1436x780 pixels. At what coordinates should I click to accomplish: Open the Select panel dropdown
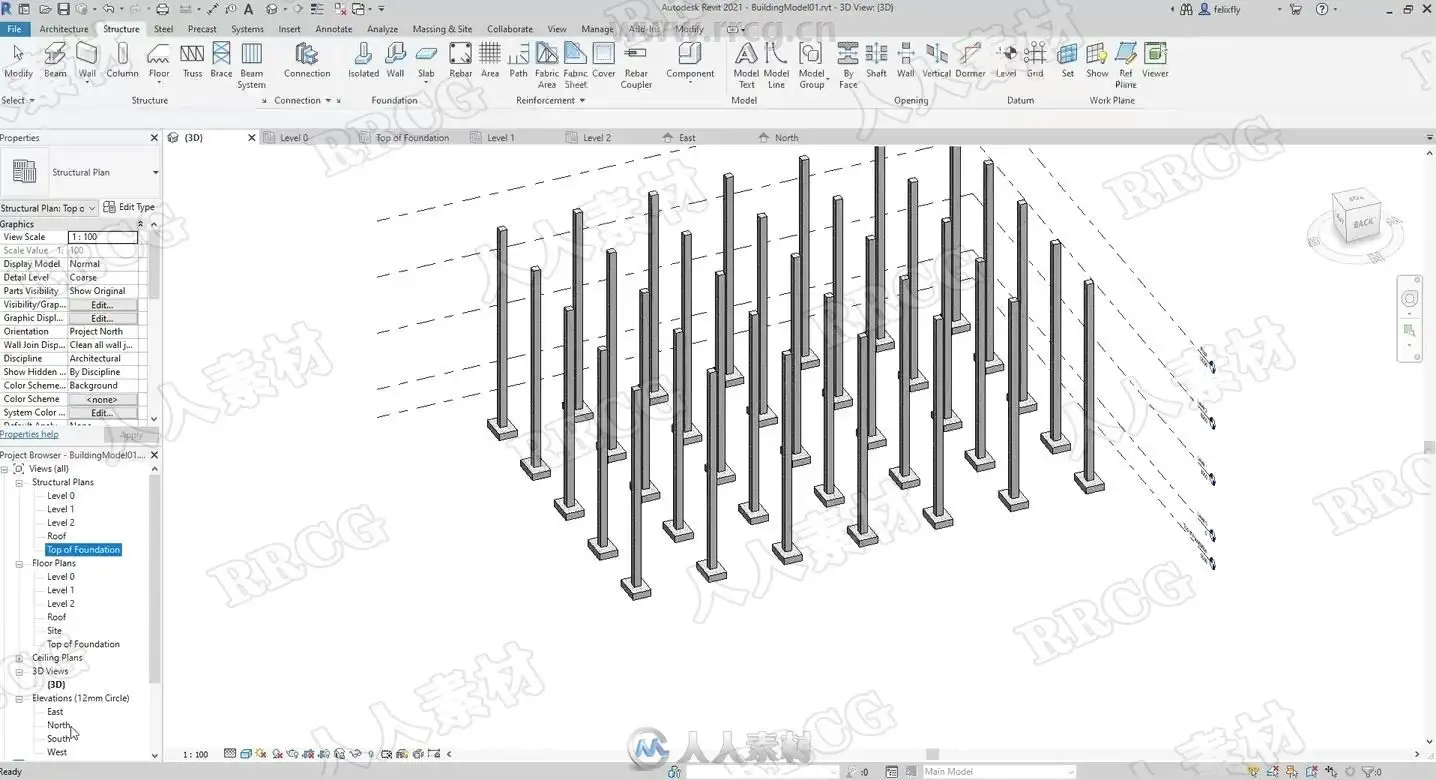point(18,100)
